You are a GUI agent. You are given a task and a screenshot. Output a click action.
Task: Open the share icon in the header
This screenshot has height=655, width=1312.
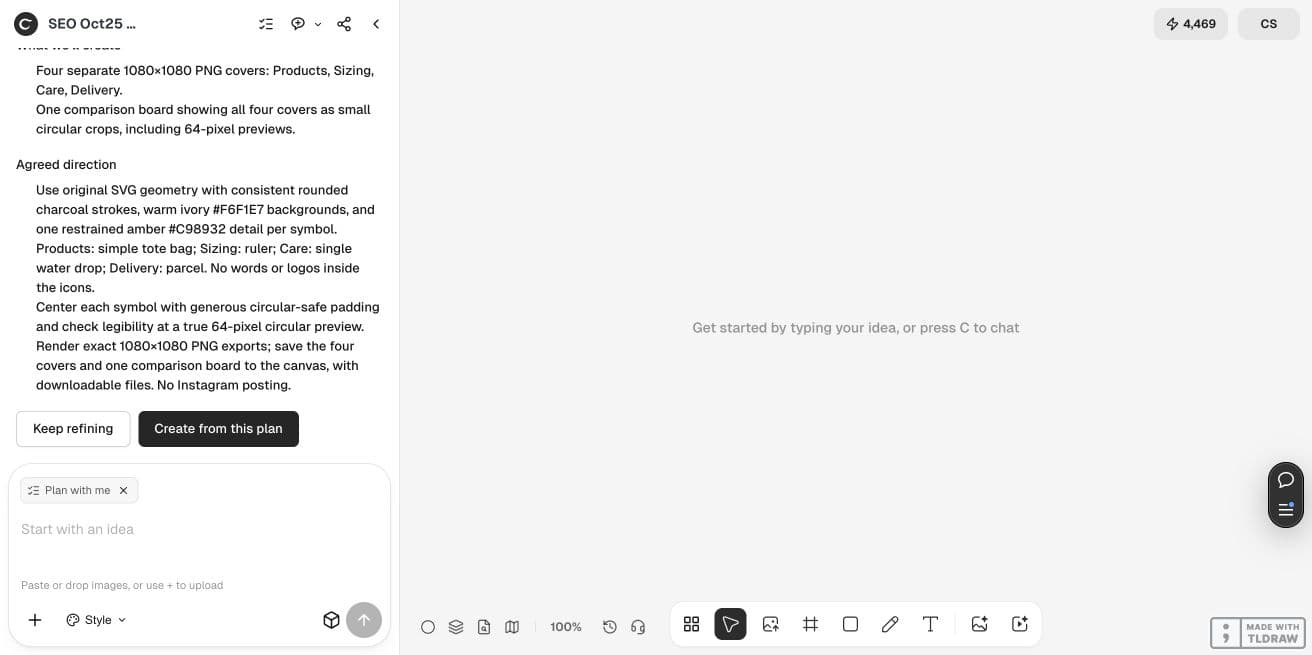[344, 24]
